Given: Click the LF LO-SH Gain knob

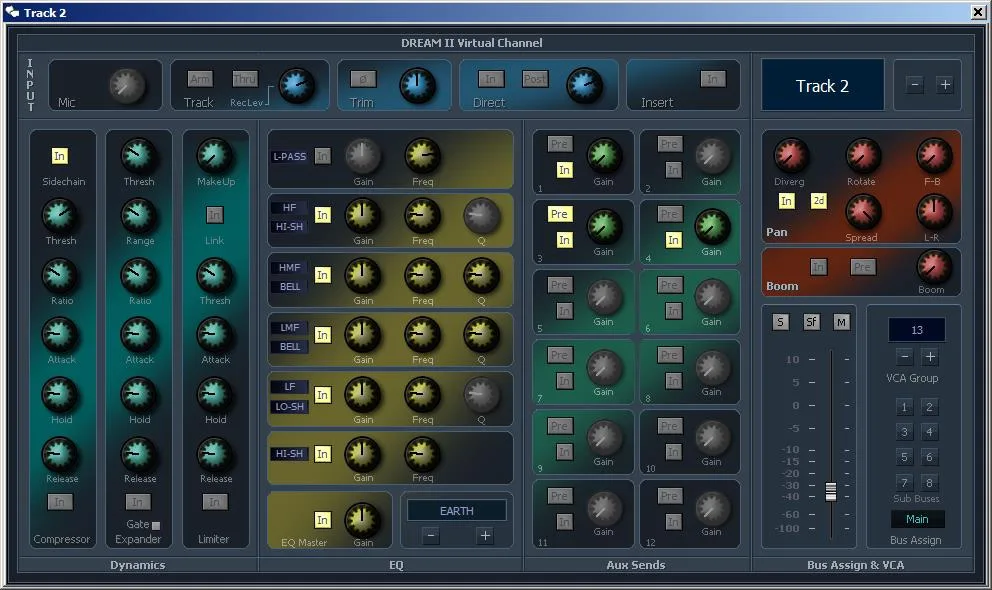Looking at the screenshot, I should pyautogui.click(x=363, y=395).
